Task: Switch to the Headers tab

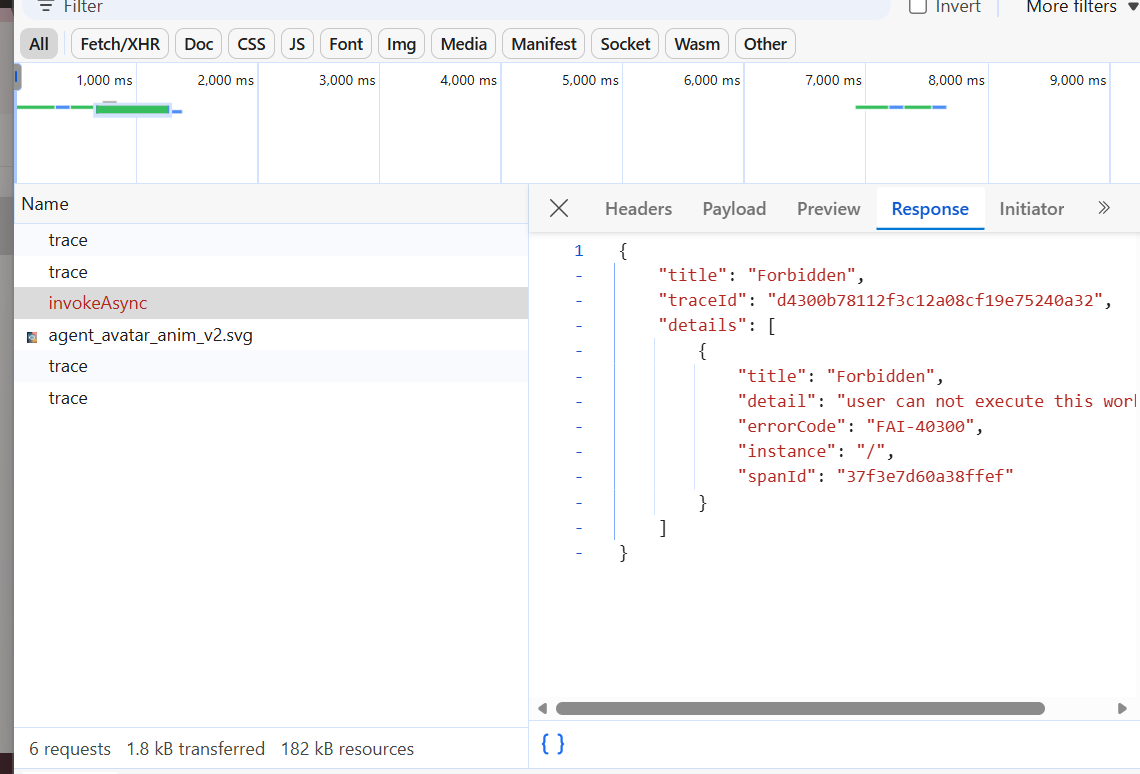Action: 638,209
